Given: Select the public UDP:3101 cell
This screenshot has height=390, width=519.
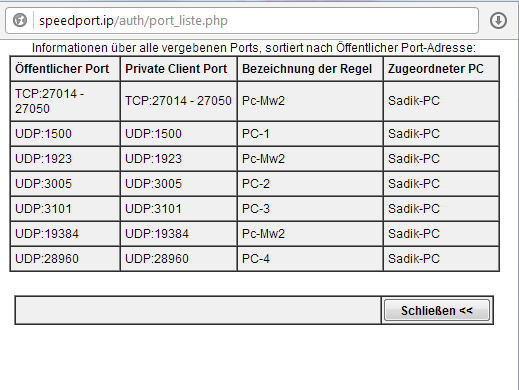Looking at the screenshot, I should pyautogui.click(x=65, y=209).
